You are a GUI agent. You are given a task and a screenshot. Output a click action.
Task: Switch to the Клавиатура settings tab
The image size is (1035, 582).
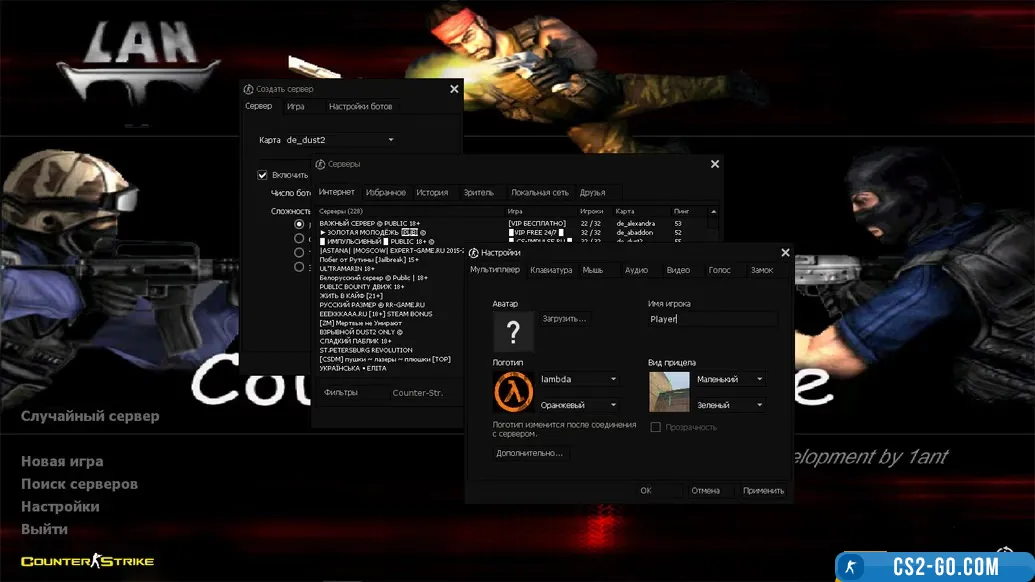[551, 270]
